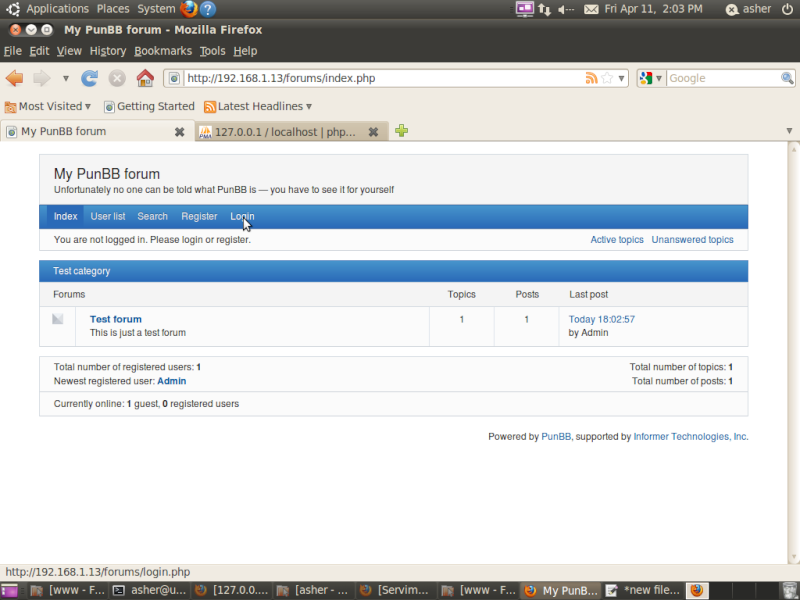
Task: Bookmark this page with the star icon
Action: pos(607,78)
